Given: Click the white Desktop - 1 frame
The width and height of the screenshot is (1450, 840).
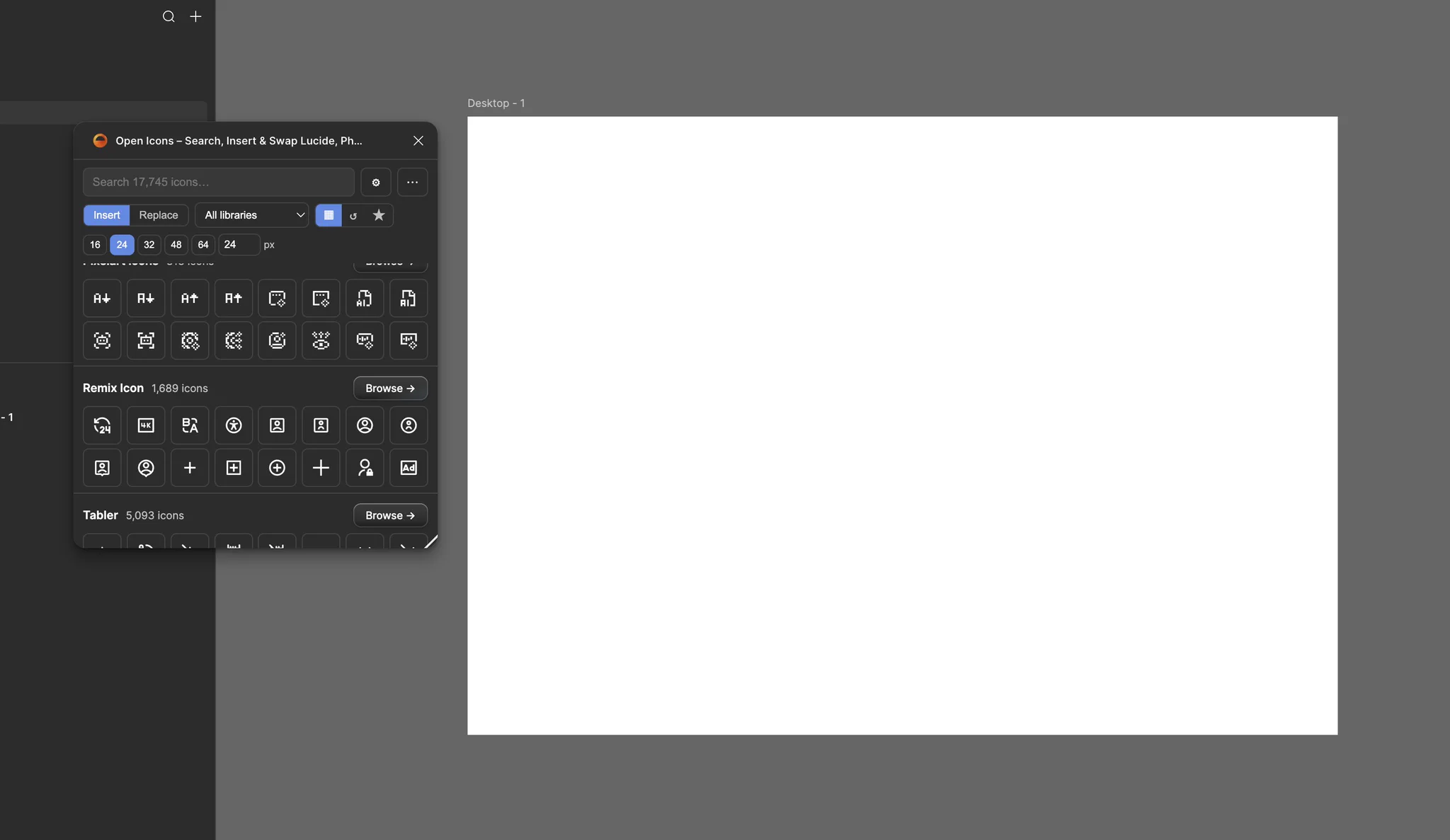Looking at the screenshot, I should pyautogui.click(x=902, y=425).
